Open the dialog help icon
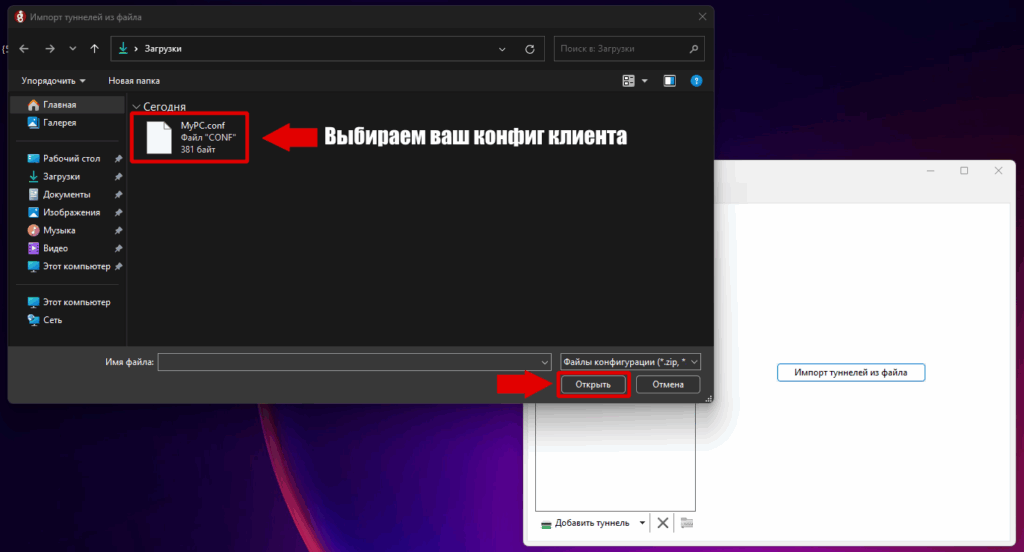 (x=696, y=80)
